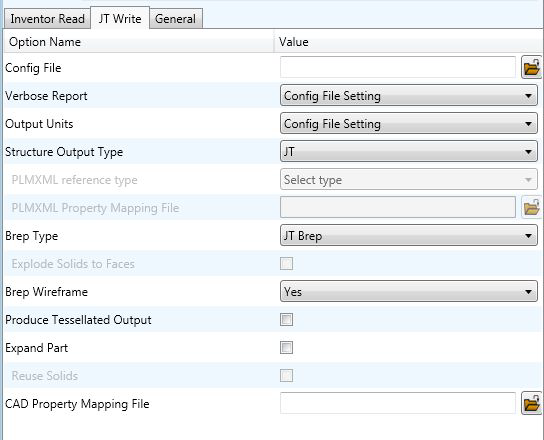Select the JT Write tab
The height and width of the screenshot is (440, 544).
(120, 18)
